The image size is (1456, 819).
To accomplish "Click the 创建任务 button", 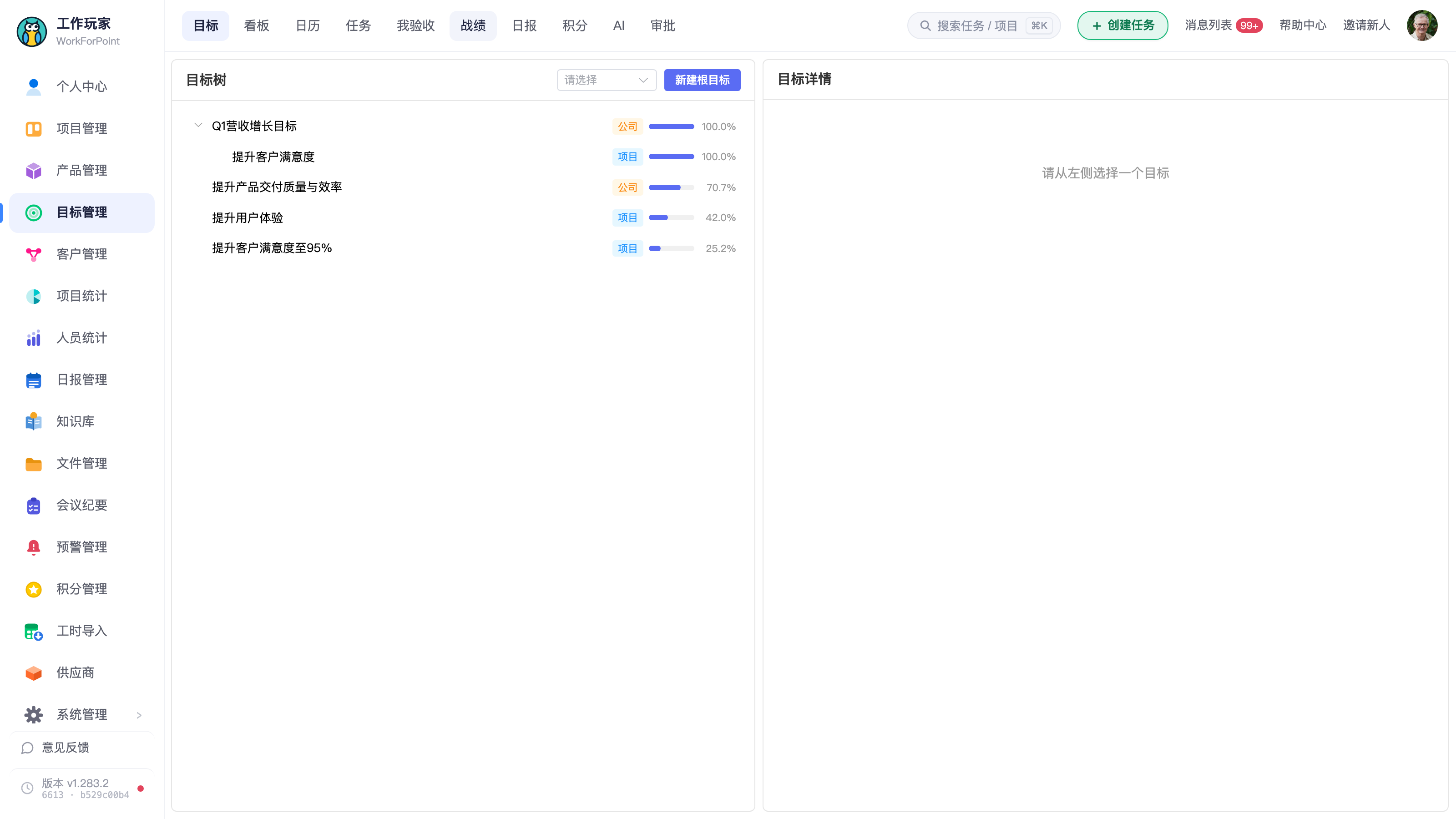I will click(x=1122, y=25).
